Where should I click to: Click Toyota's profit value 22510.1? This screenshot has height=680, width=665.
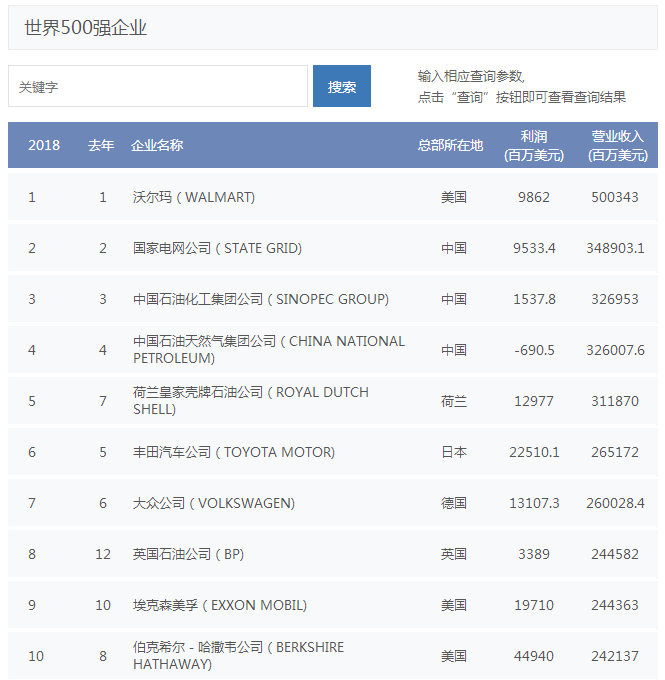tap(534, 452)
